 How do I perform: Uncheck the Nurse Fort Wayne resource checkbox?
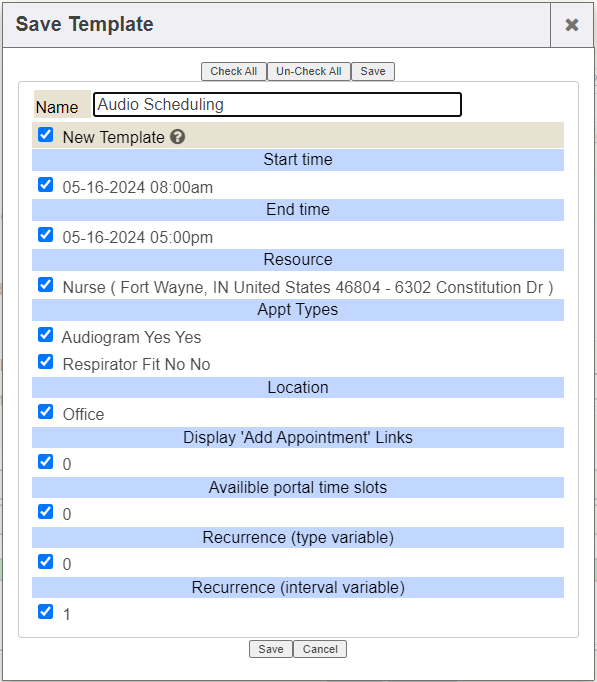(x=46, y=285)
